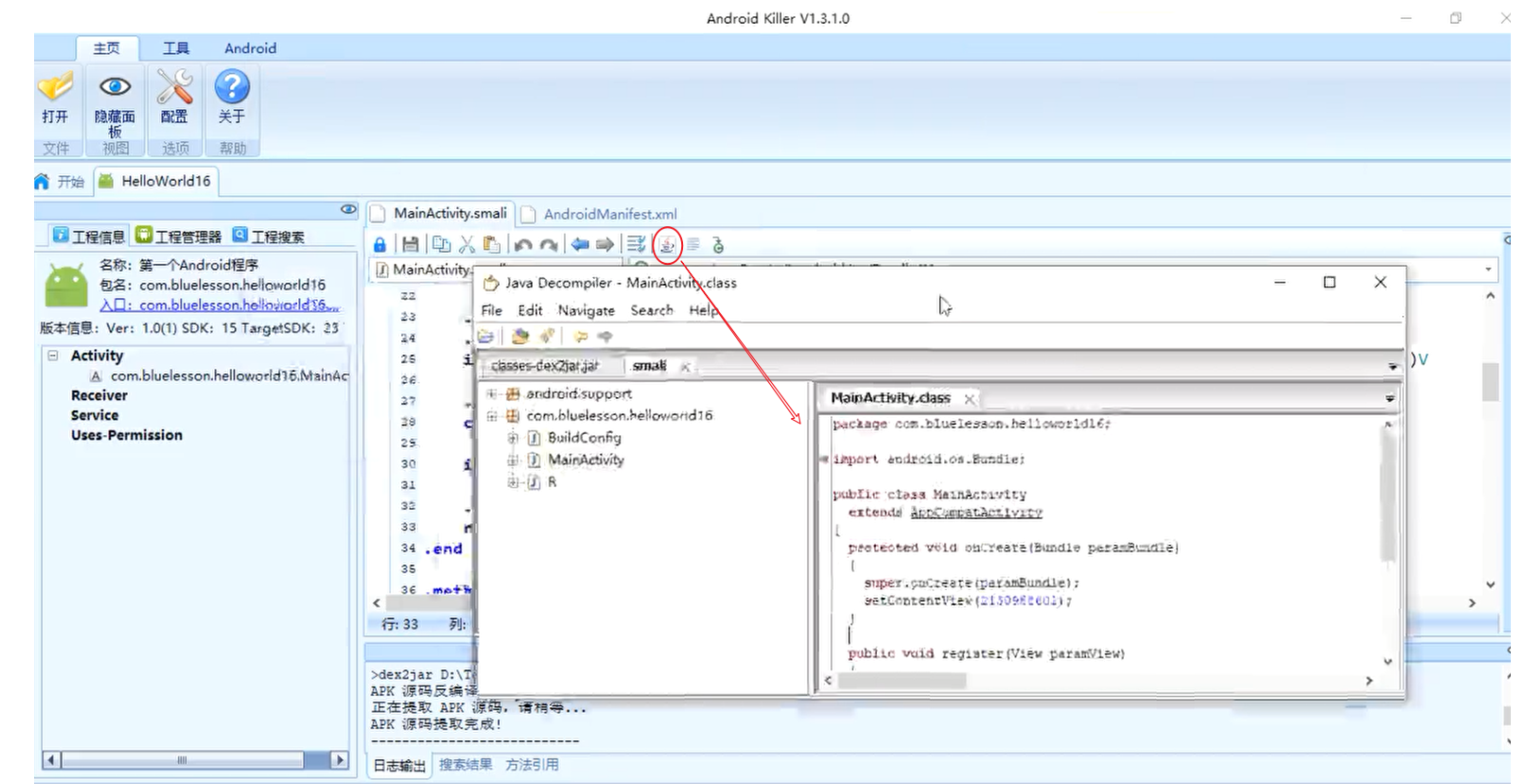Viewport: 1525px width, 784px height.
Task: Open the 工程搜索 panel tab
Action: (x=269, y=235)
